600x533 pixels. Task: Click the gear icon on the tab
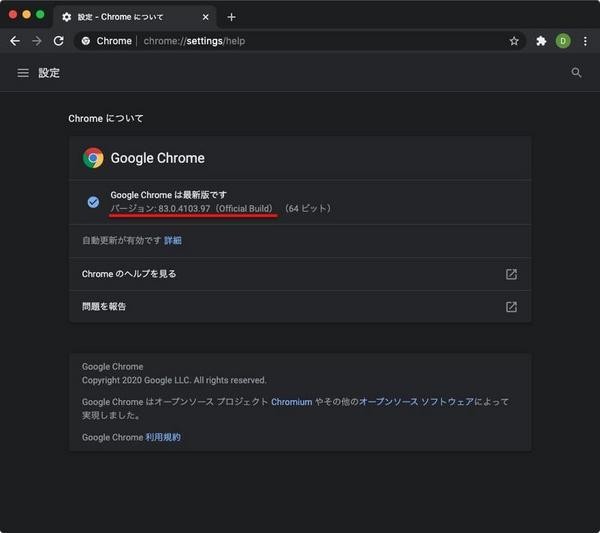(67, 17)
